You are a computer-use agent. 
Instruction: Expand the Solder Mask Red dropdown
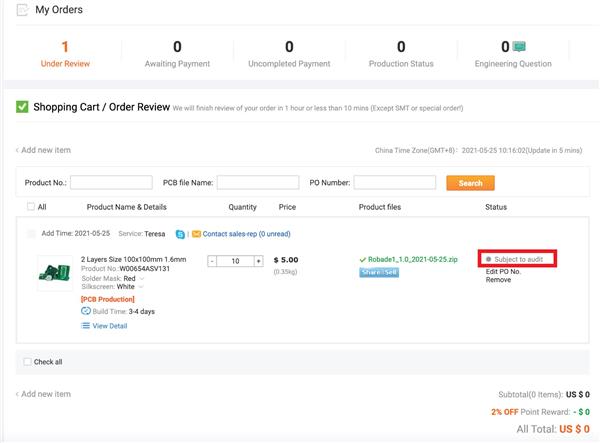pos(142,278)
